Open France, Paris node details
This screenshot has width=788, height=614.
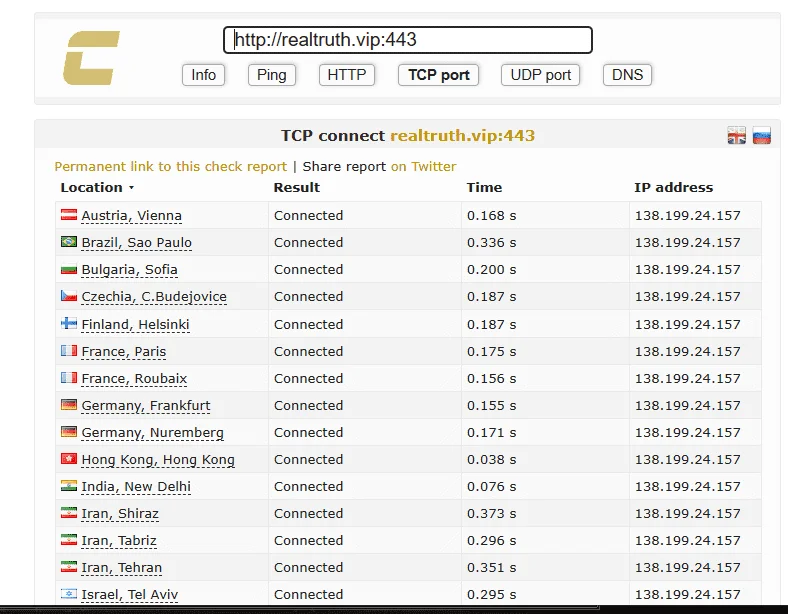coord(124,352)
